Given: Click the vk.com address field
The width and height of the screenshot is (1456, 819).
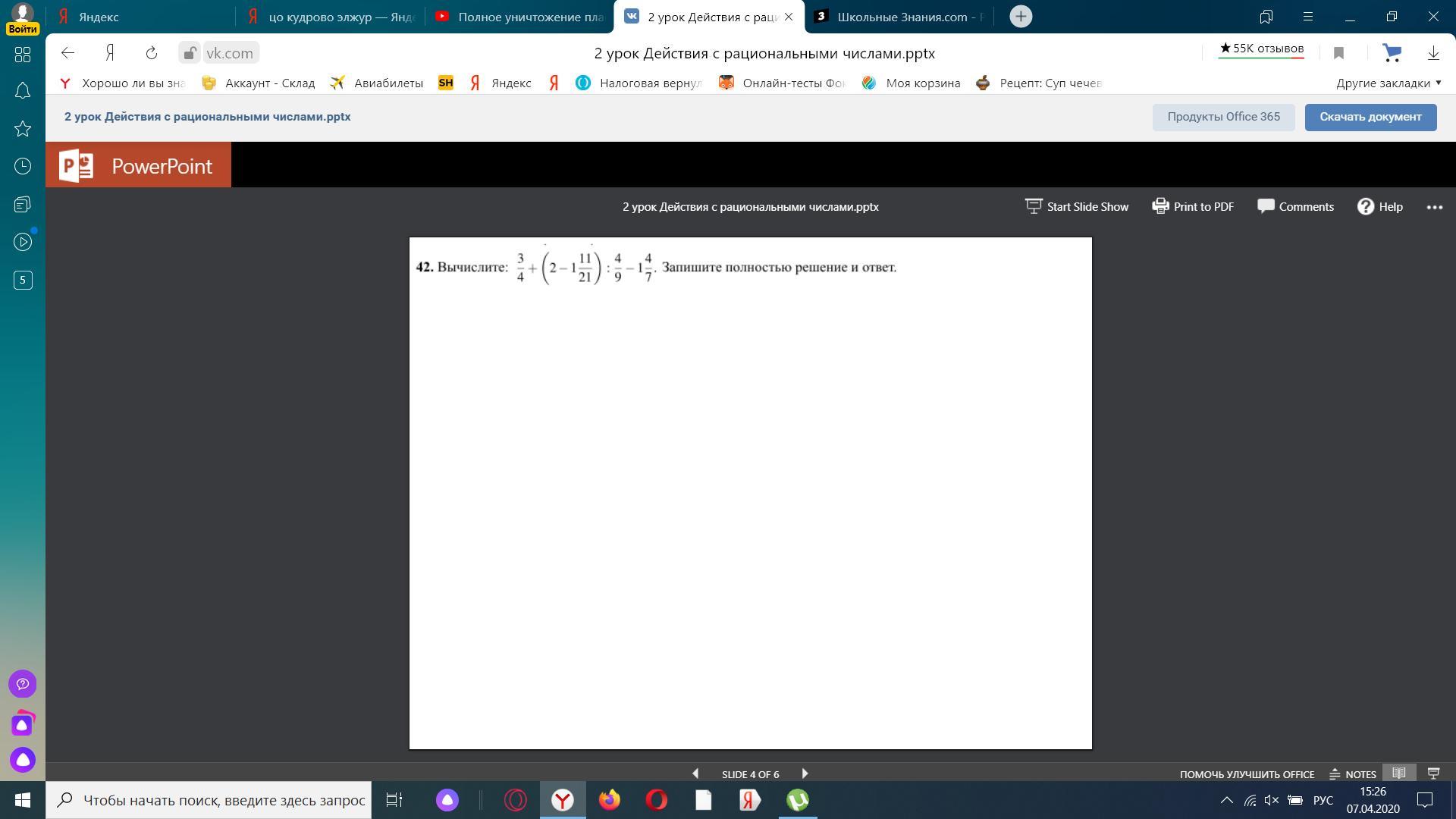Looking at the screenshot, I should [229, 53].
